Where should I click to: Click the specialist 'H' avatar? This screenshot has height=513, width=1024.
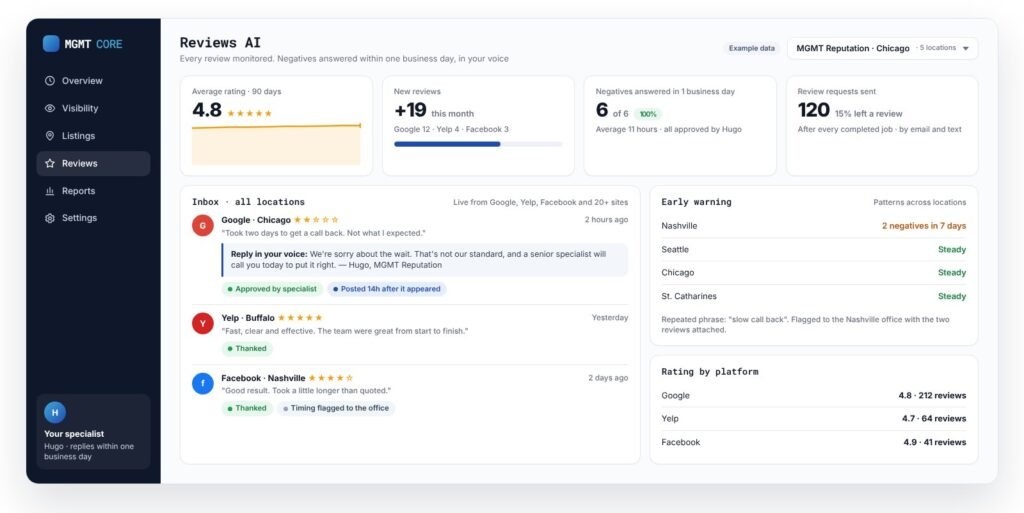pos(55,412)
